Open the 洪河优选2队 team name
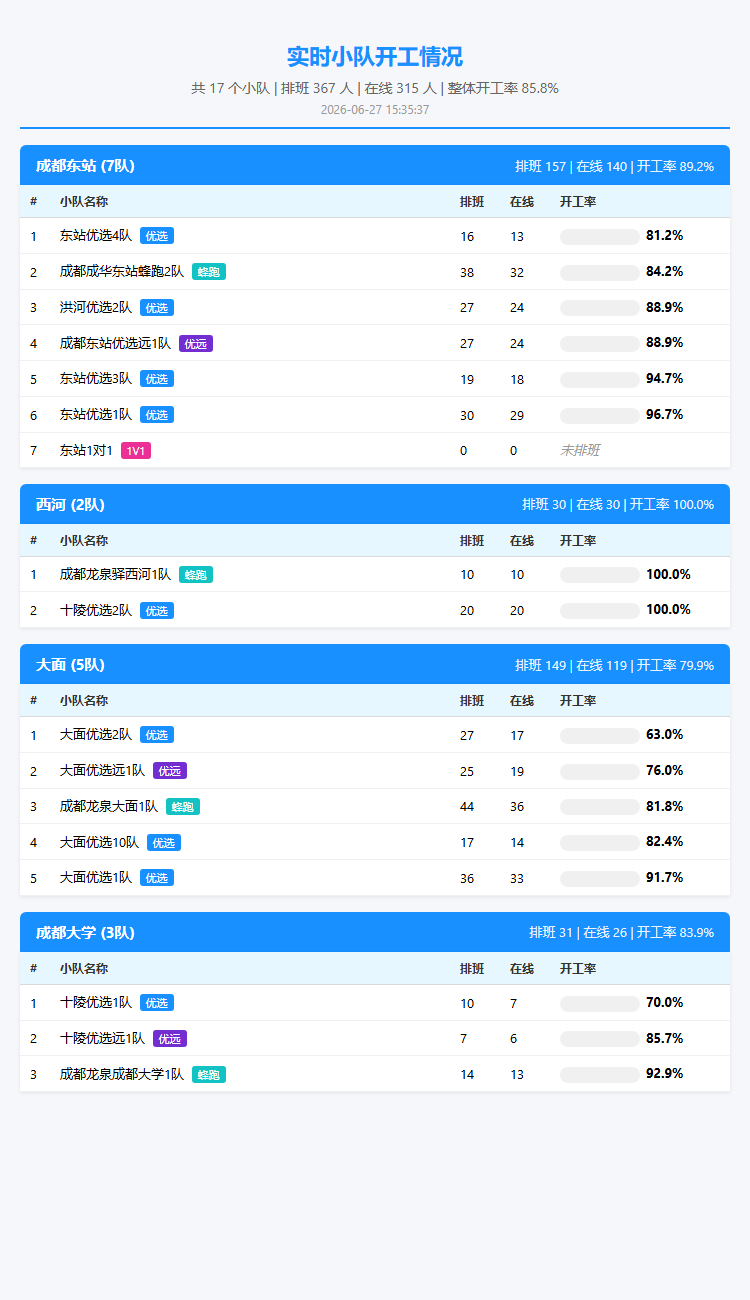The width and height of the screenshot is (750, 1300). pos(96,307)
